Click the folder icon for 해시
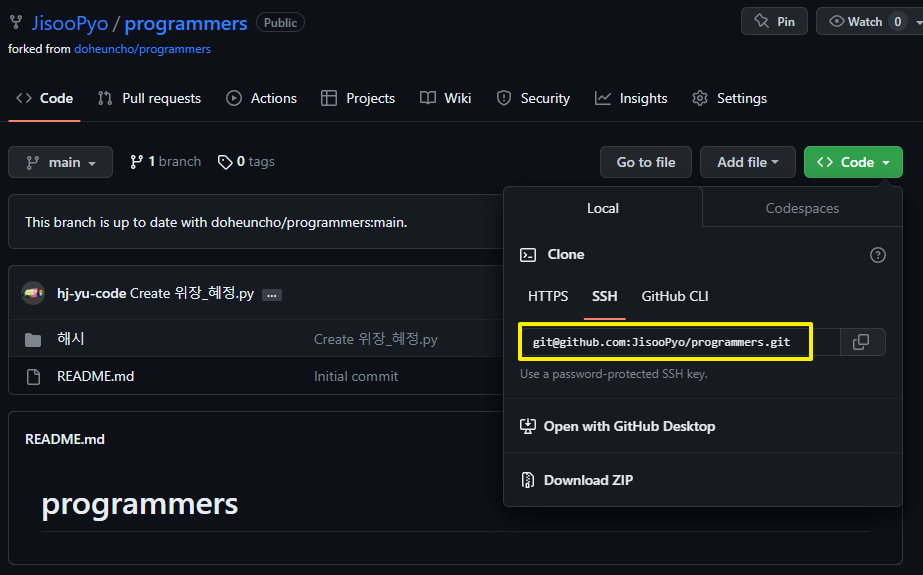 pyautogui.click(x=33, y=340)
